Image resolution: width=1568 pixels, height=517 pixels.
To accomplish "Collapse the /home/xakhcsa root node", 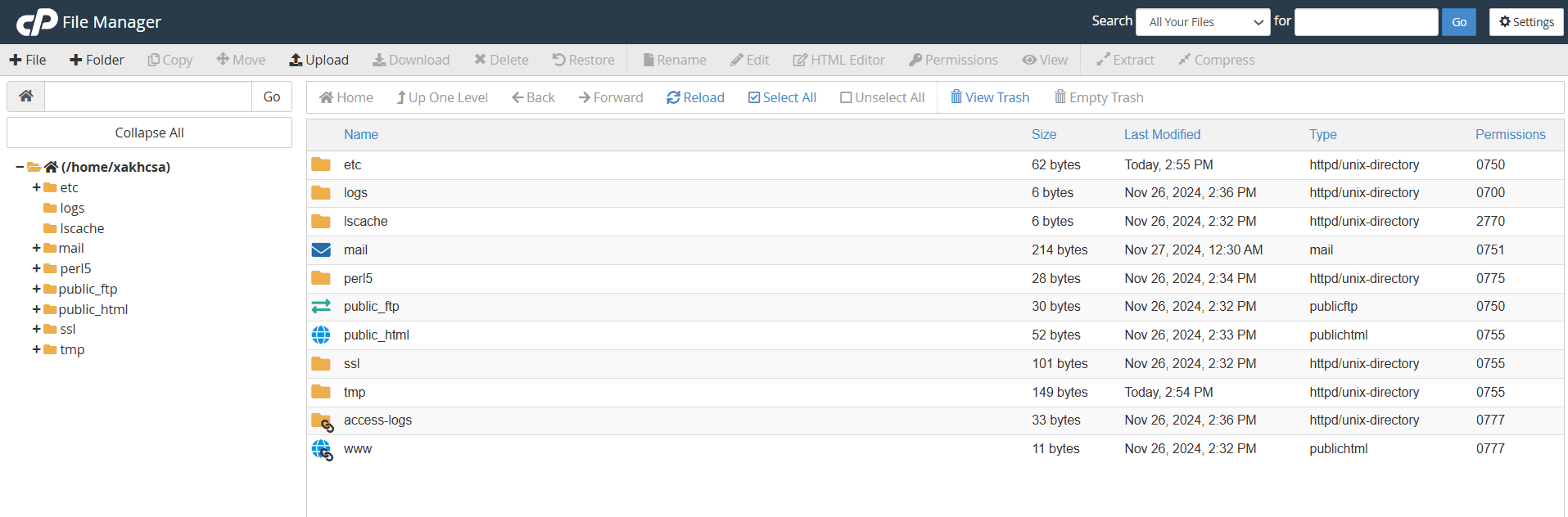I will 20,167.
